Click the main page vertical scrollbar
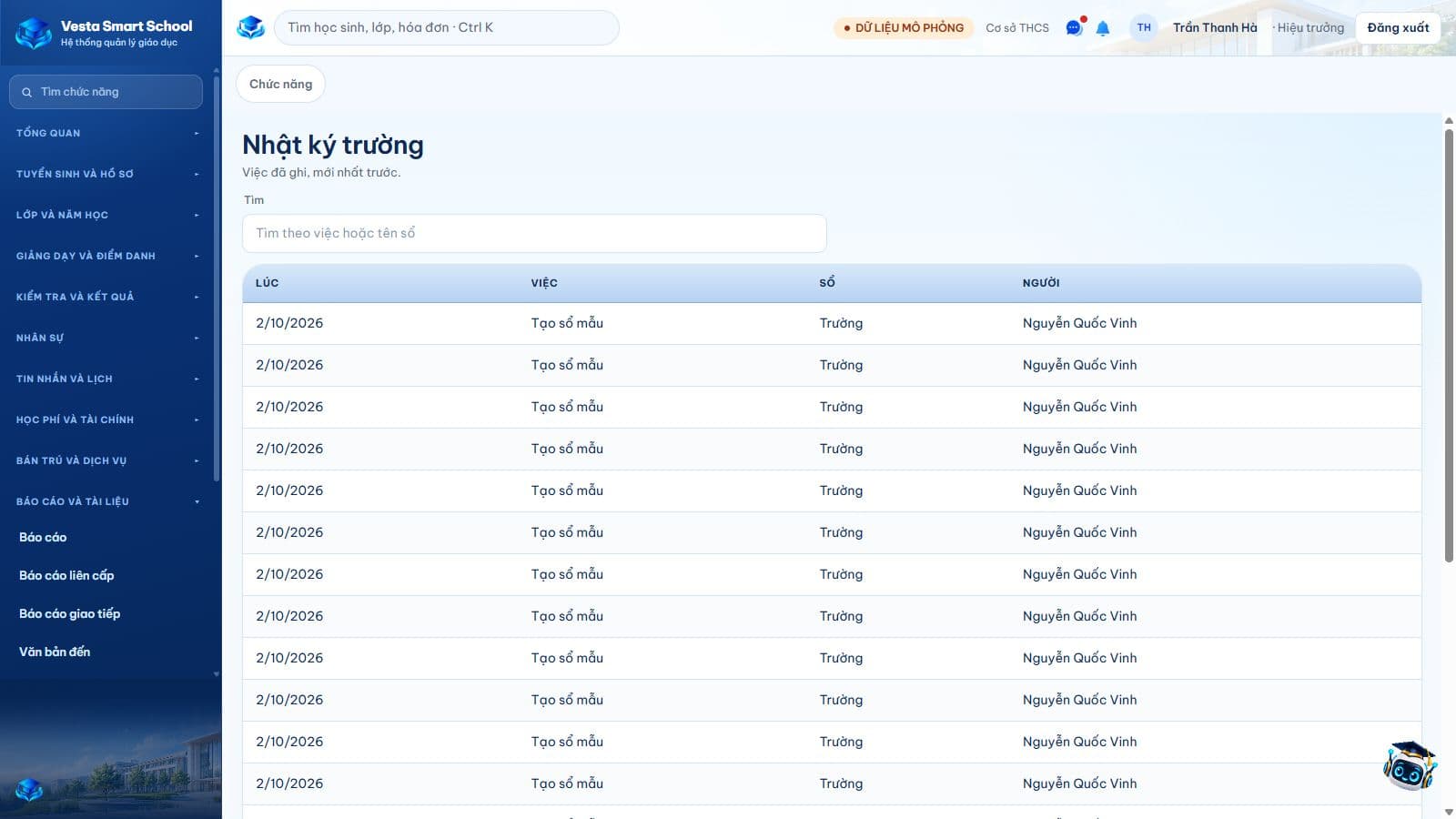 pos(1449,346)
